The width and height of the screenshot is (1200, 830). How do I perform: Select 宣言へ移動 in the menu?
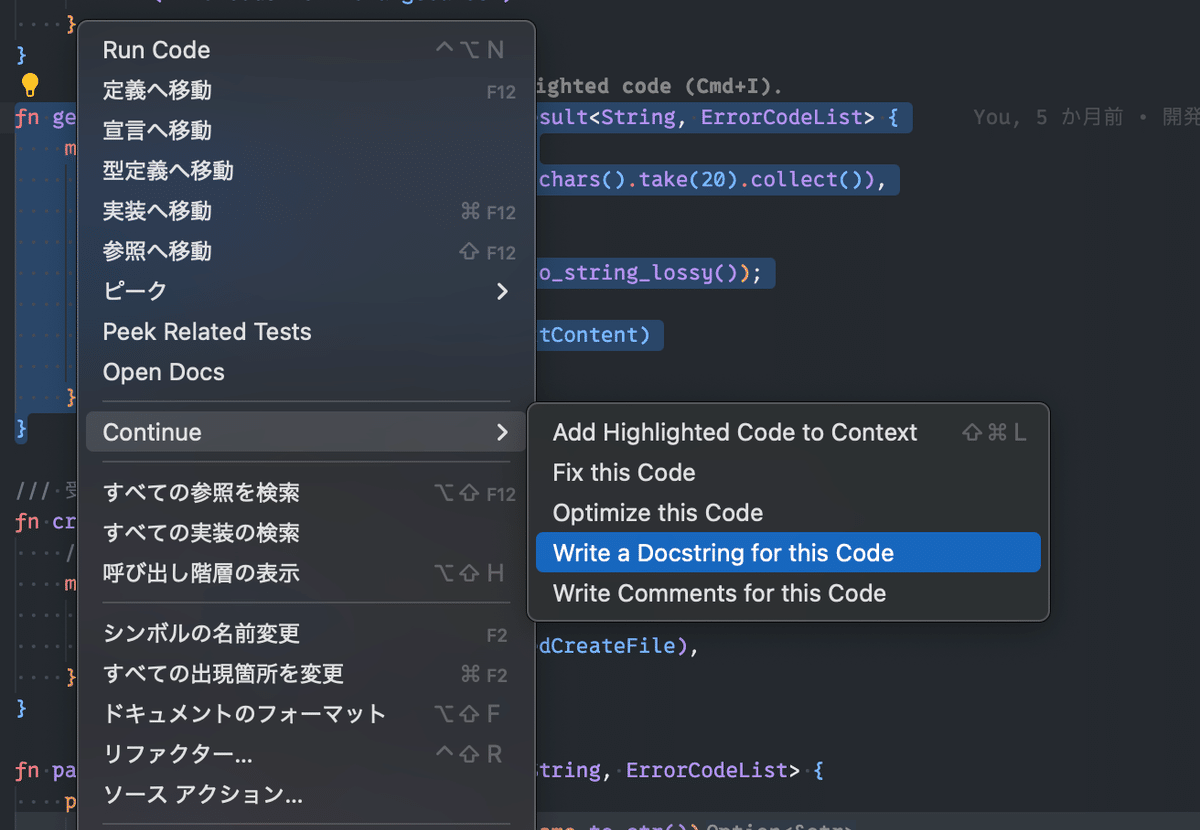(157, 130)
